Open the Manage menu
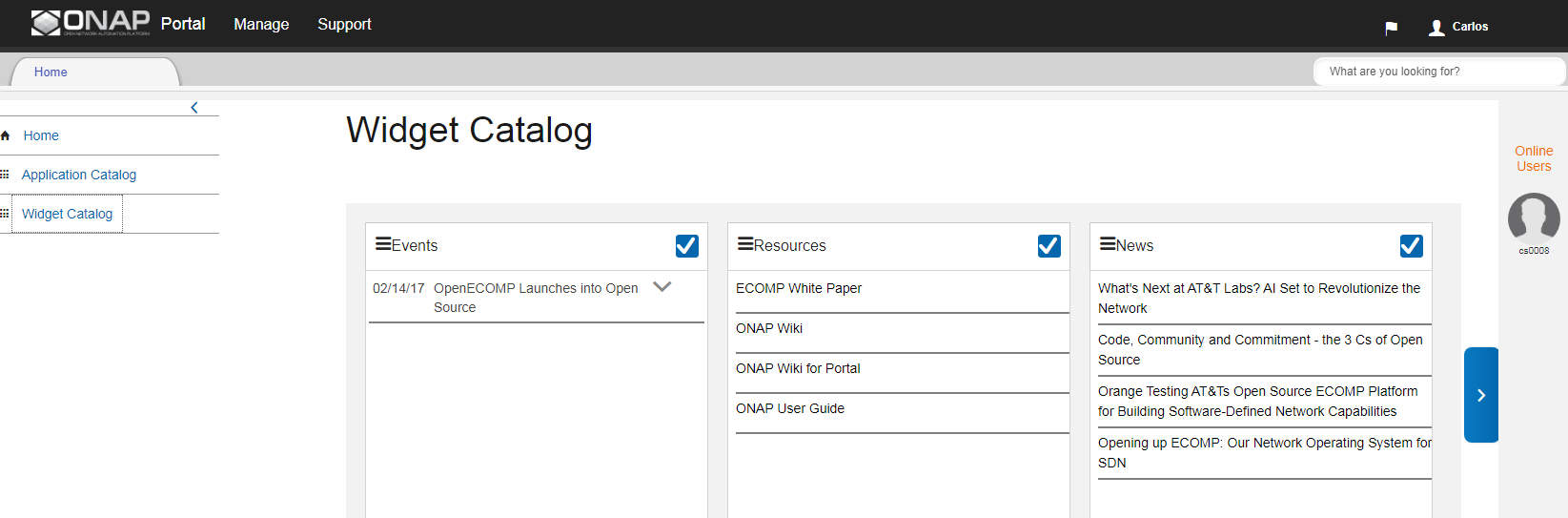This screenshot has width=1568, height=518. click(261, 24)
